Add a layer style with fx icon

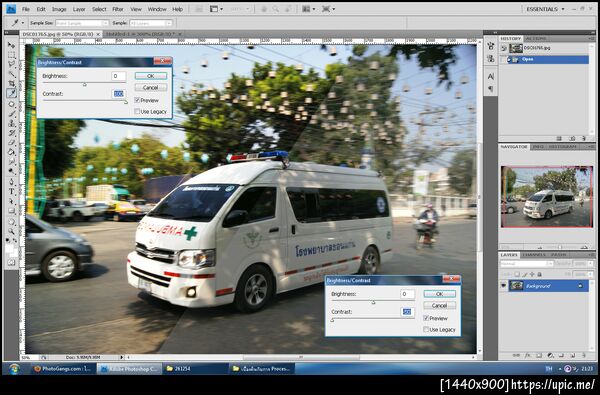tap(528, 356)
